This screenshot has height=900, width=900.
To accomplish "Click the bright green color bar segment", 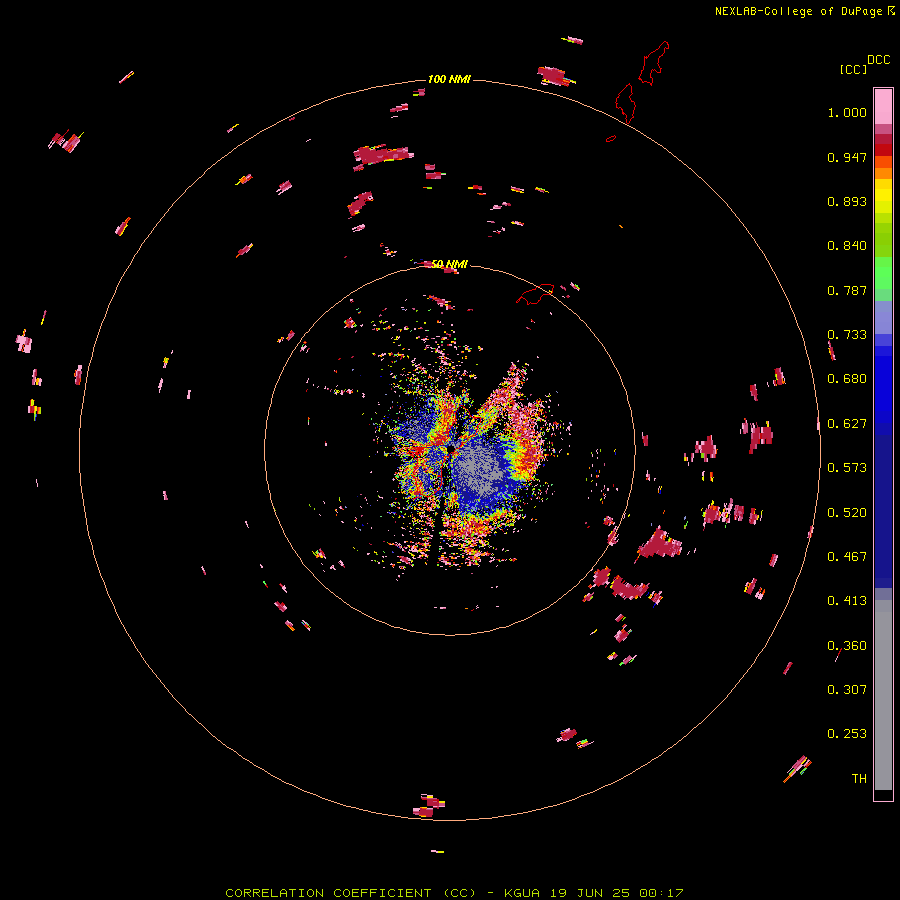I will tap(883, 273).
